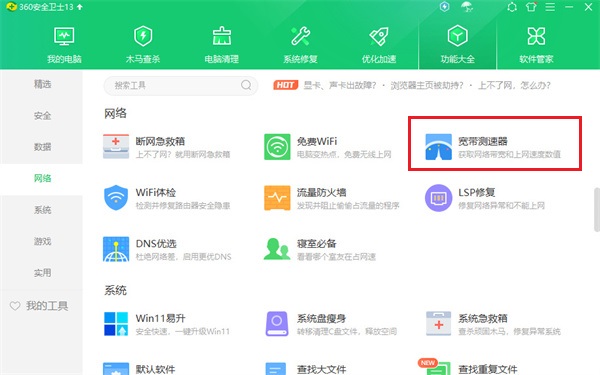Image resolution: width=600 pixels, height=375 pixels.
Task: Click the 宽带测速器 title text
Action: coord(483,141)
